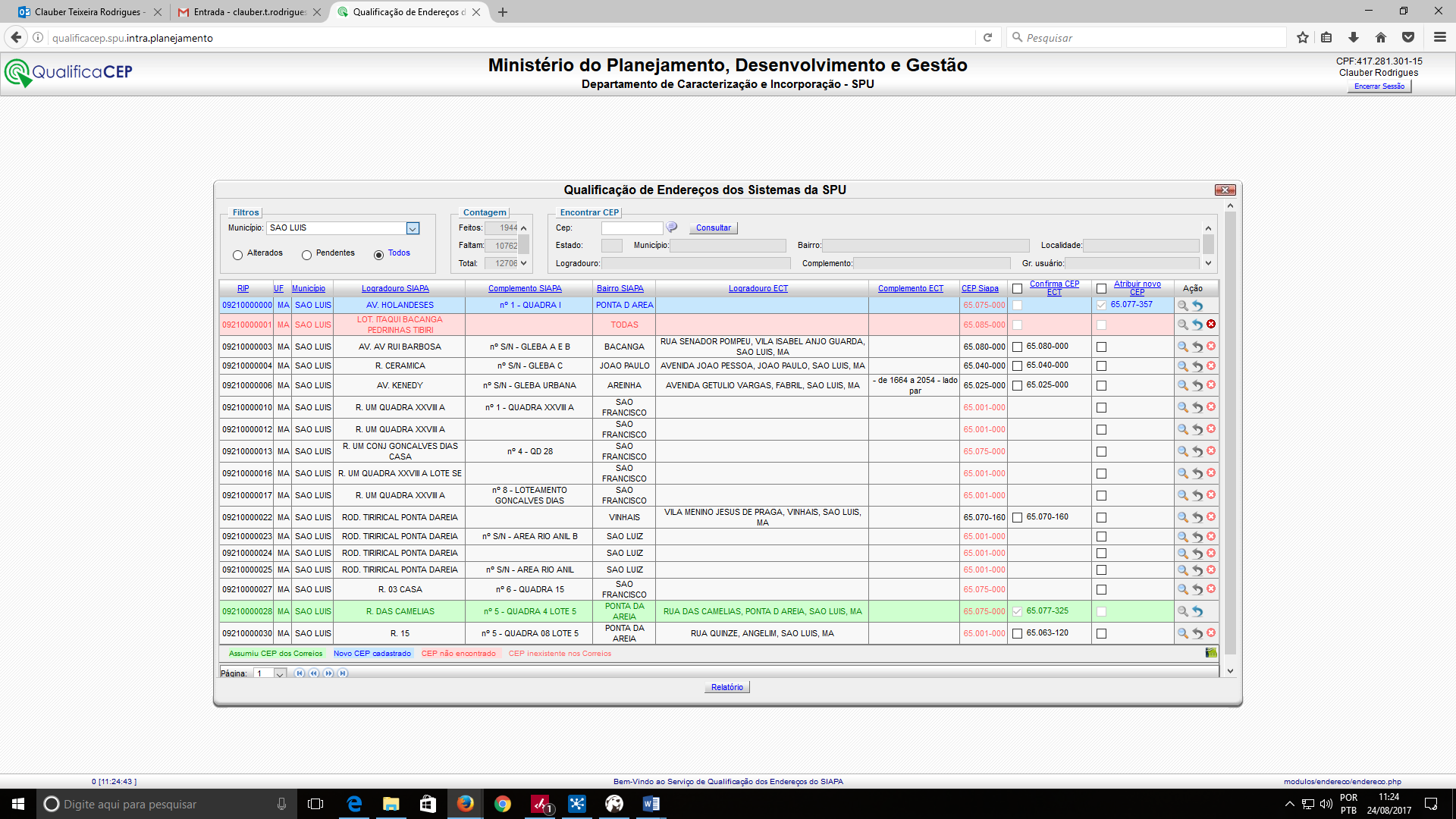1456x819 pixels.
Task: Click export icon at table bottom right
Action: [1211, 653]
